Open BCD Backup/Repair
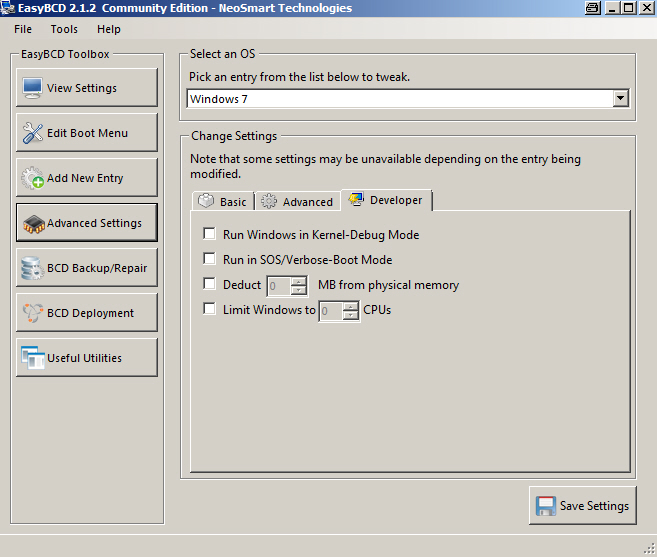657x557 pixels. (x=87, y=268)
